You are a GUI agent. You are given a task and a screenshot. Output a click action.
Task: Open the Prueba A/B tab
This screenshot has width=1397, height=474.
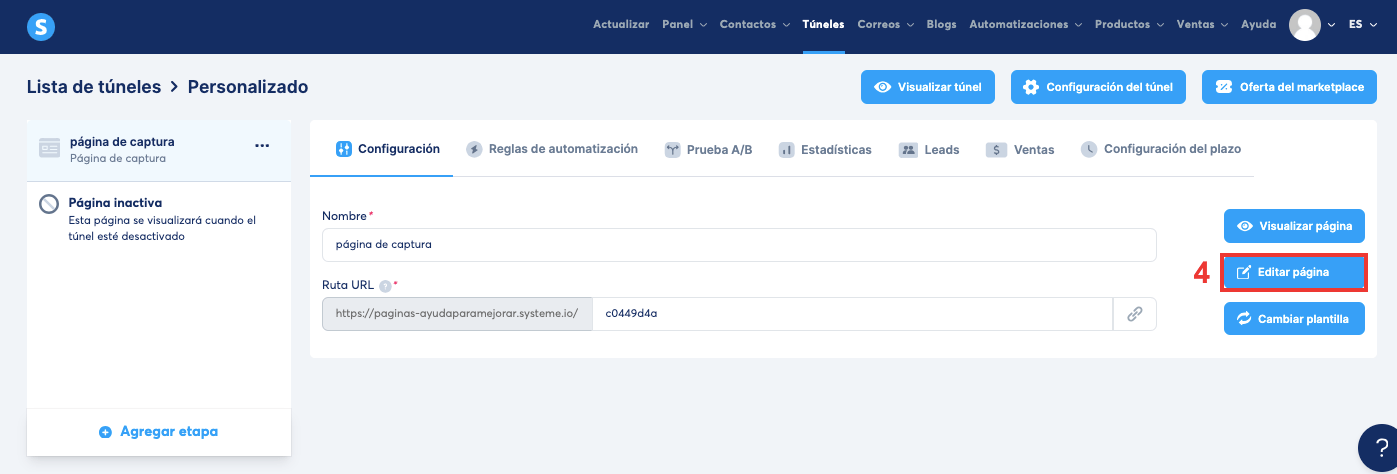click(x=708, y=150)
